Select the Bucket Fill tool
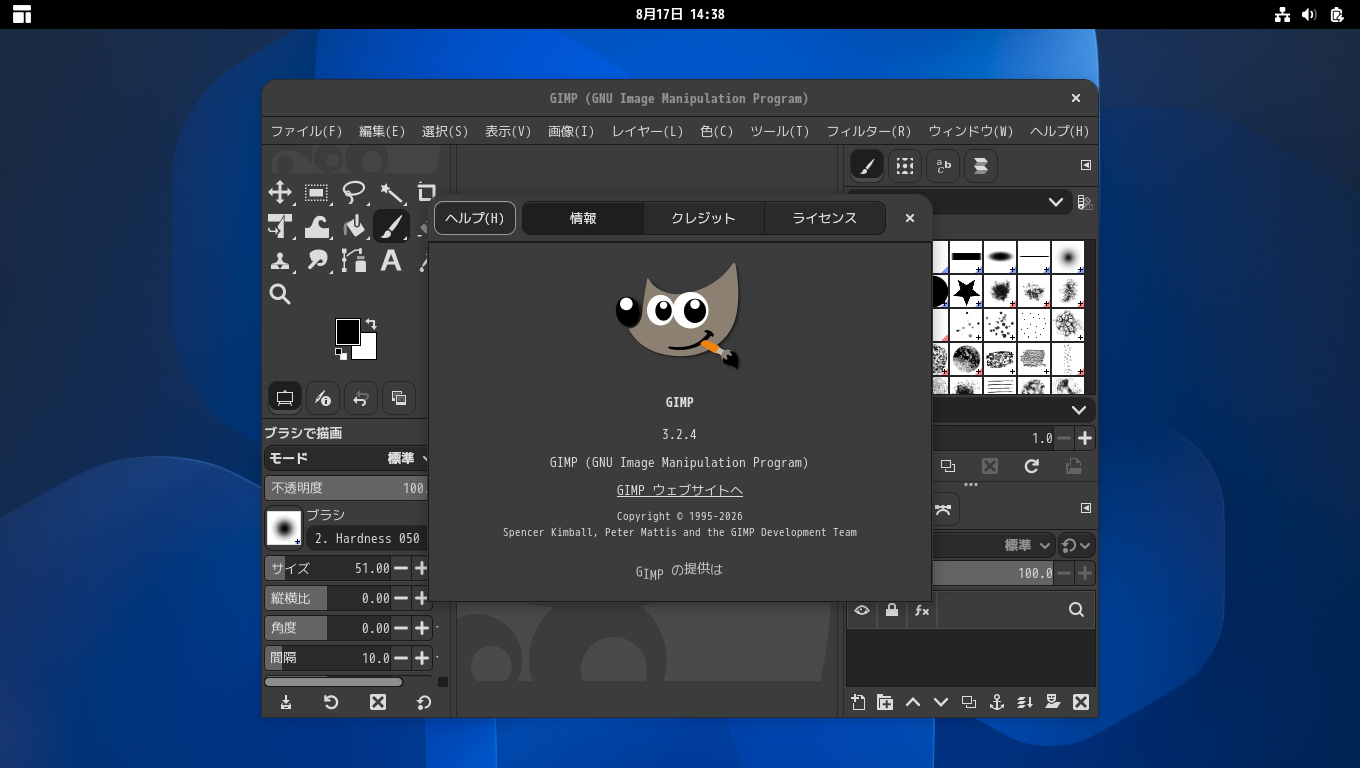The image size is (1360, 768). coord(354,227)
